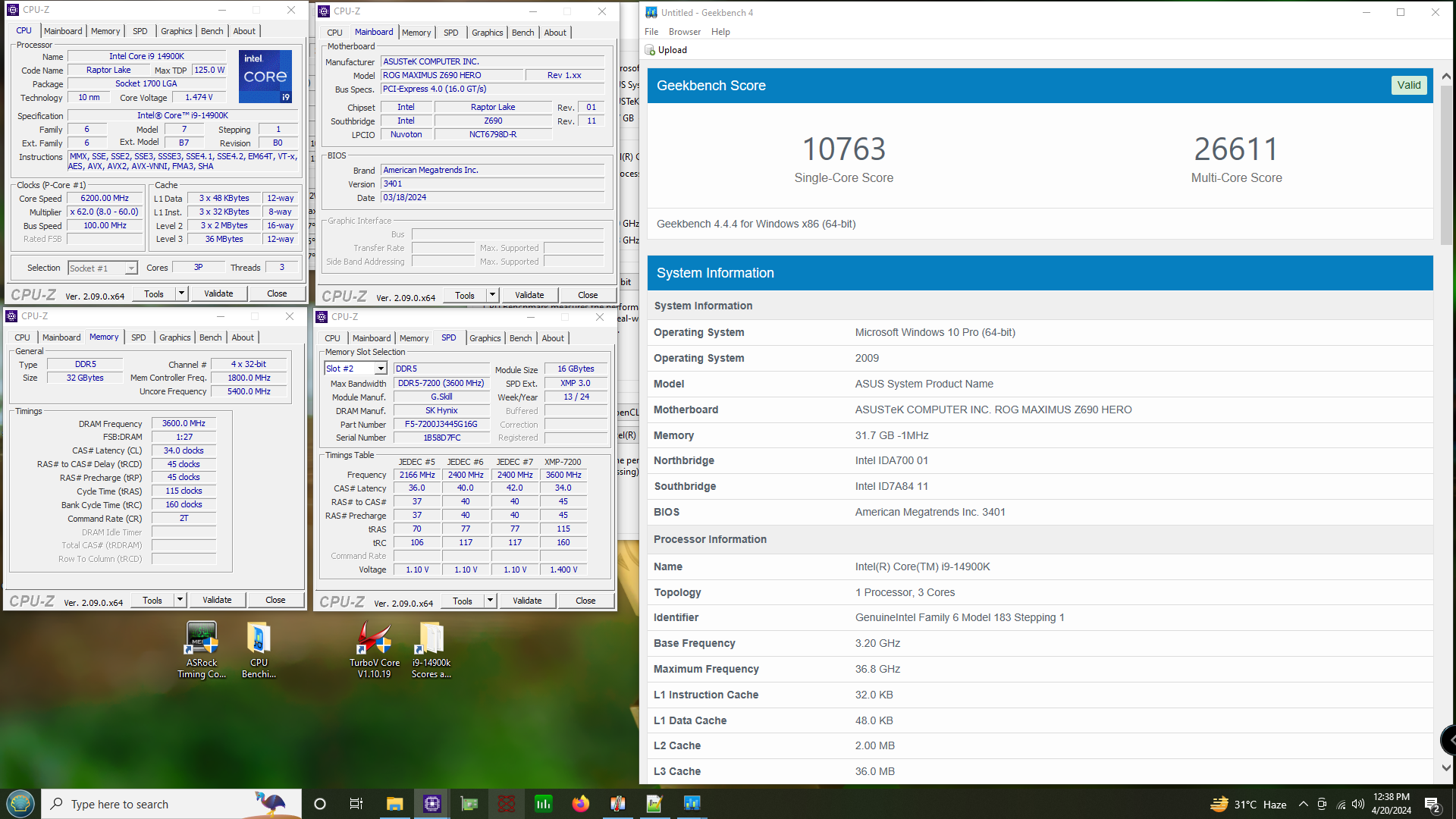
Task: Click Close in the CPU-Z Memory window
Action: click(x=275, y=600)
